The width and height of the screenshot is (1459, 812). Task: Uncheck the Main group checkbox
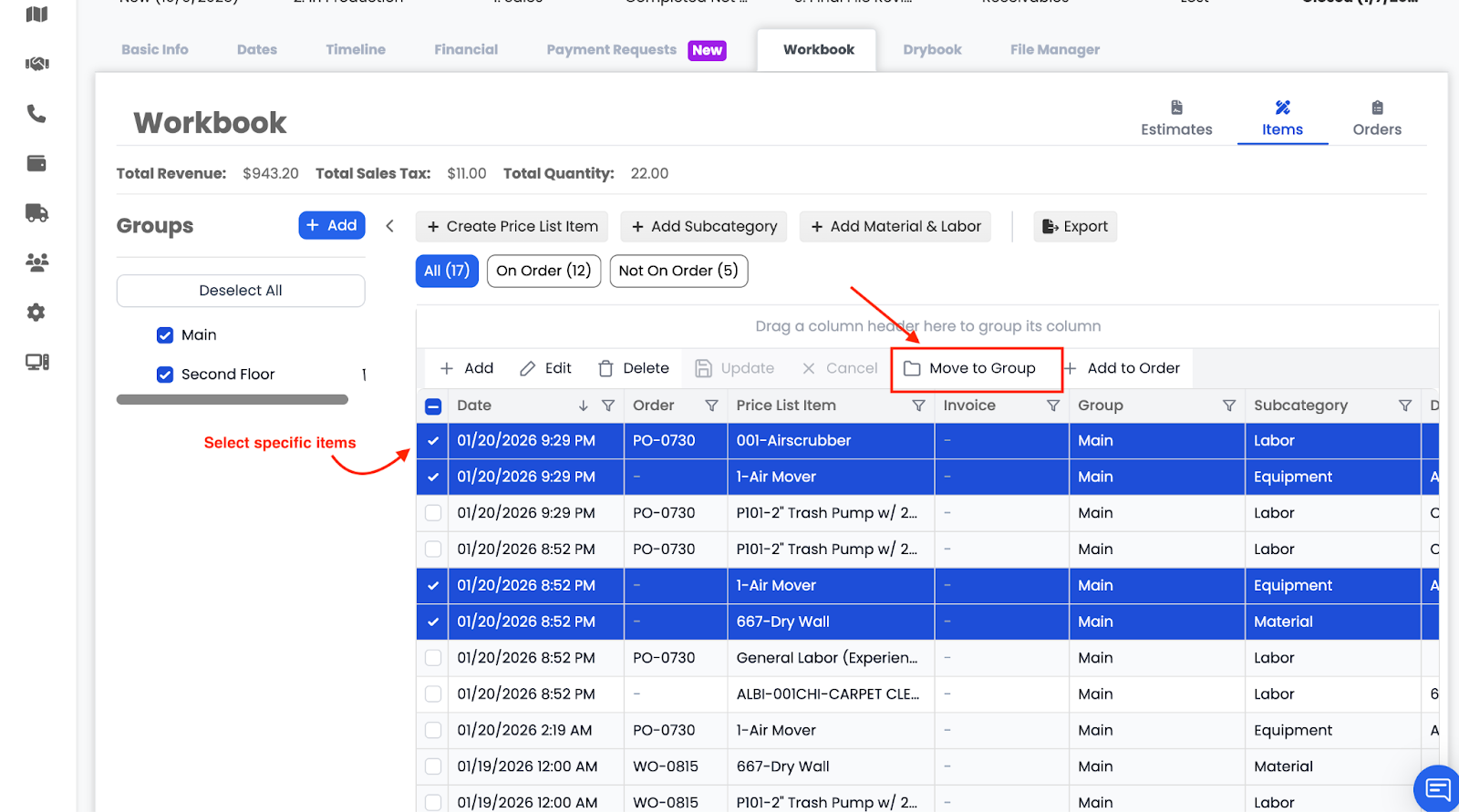click(165, 335)
